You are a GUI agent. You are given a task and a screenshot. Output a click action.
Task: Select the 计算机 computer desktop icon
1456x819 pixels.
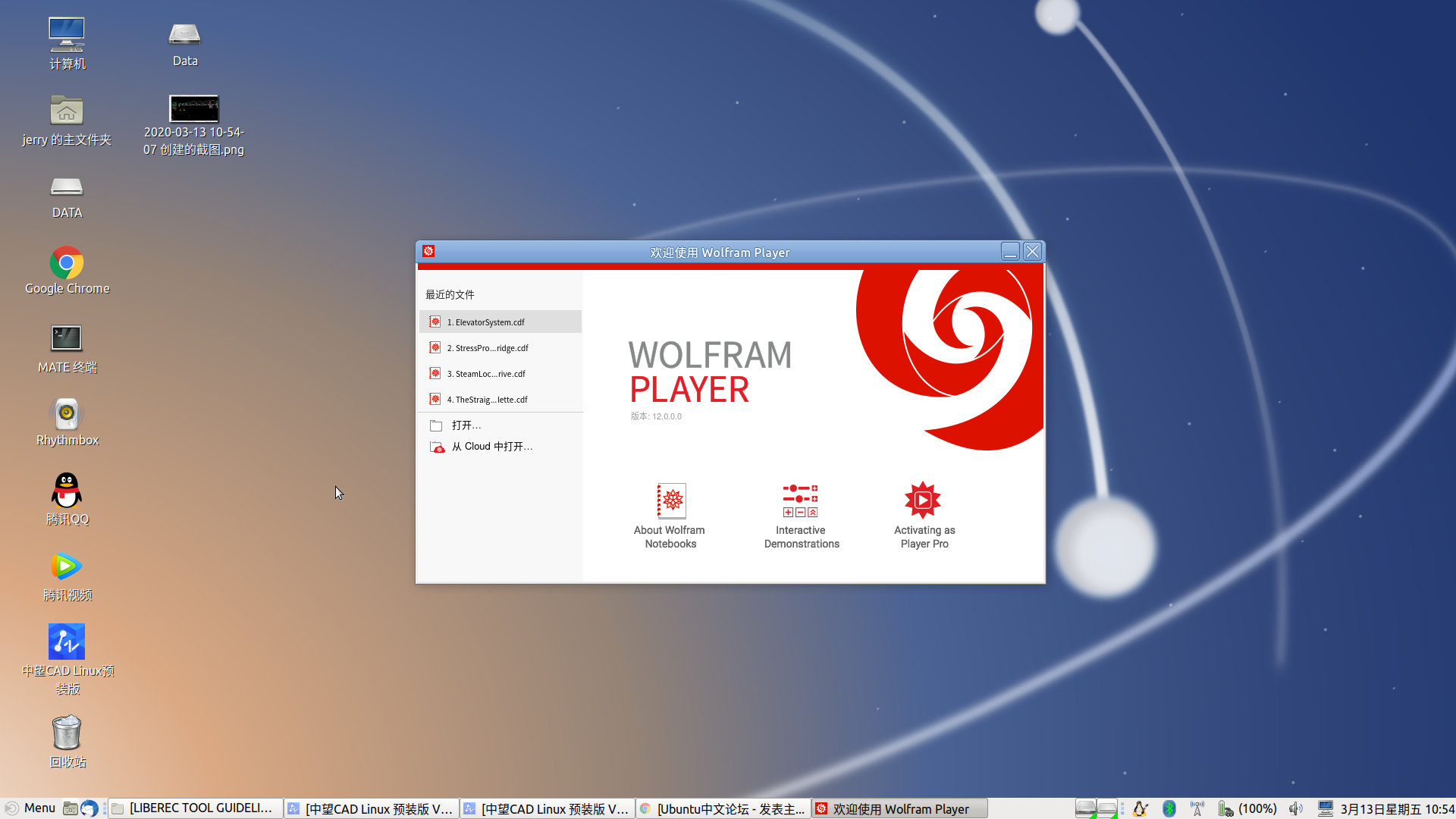pos(67,44)
